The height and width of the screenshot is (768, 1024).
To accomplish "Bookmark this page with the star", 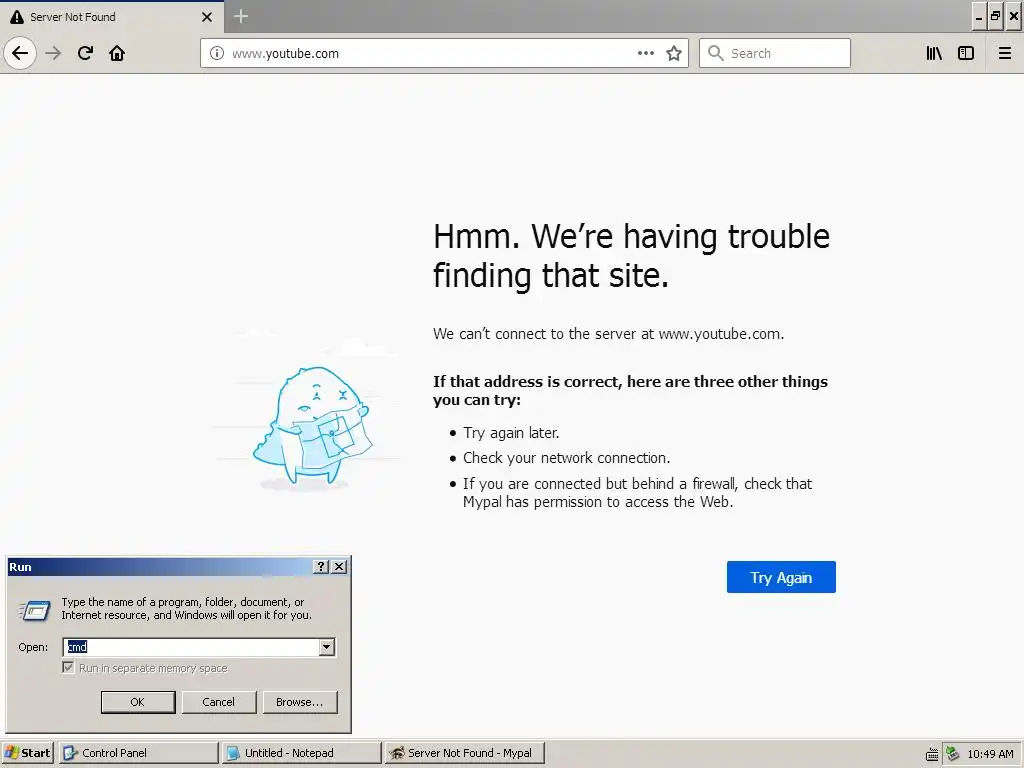I will (674, 53).
